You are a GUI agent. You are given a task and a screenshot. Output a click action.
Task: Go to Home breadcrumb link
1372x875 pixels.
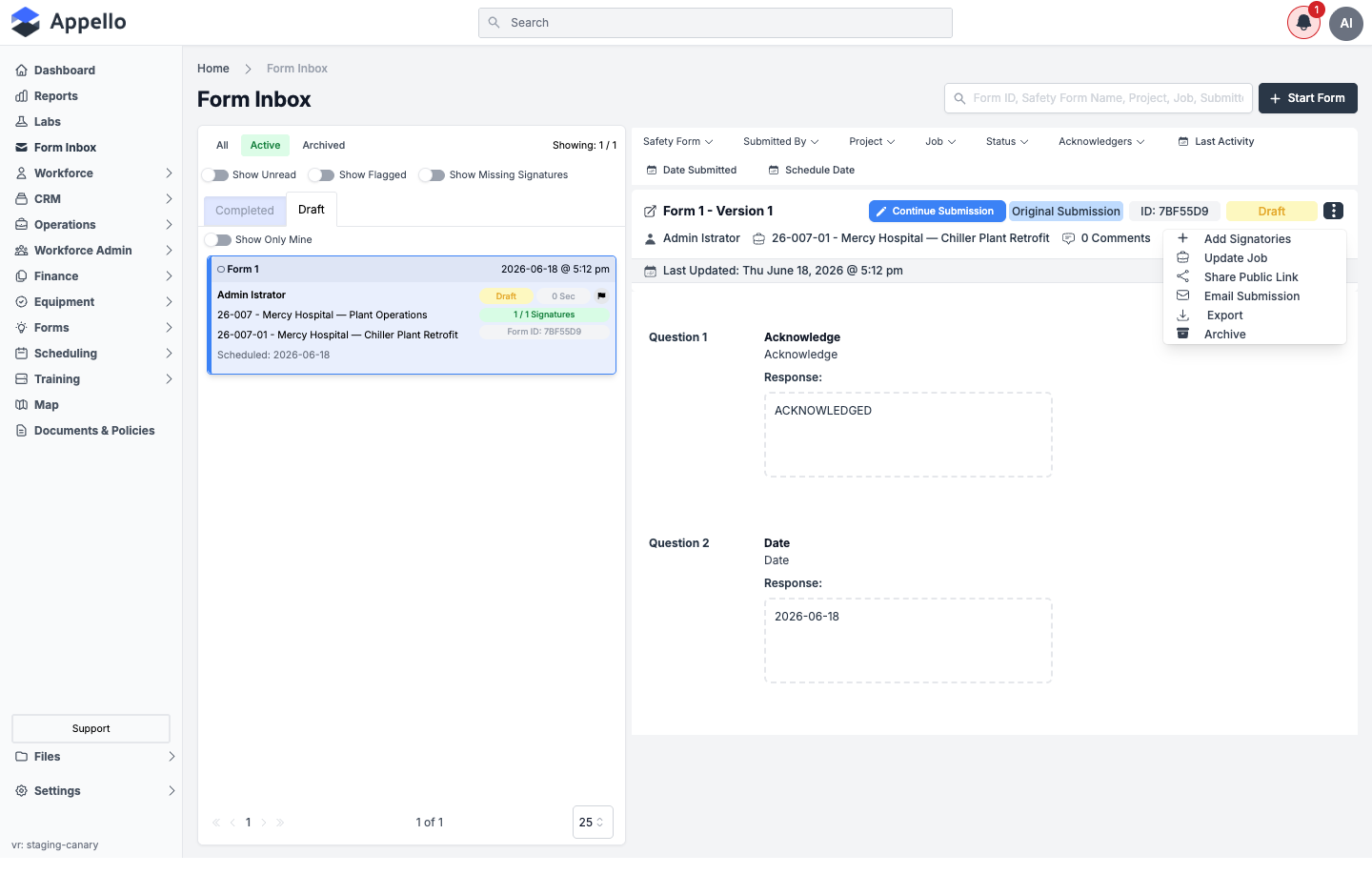(213, 69)
